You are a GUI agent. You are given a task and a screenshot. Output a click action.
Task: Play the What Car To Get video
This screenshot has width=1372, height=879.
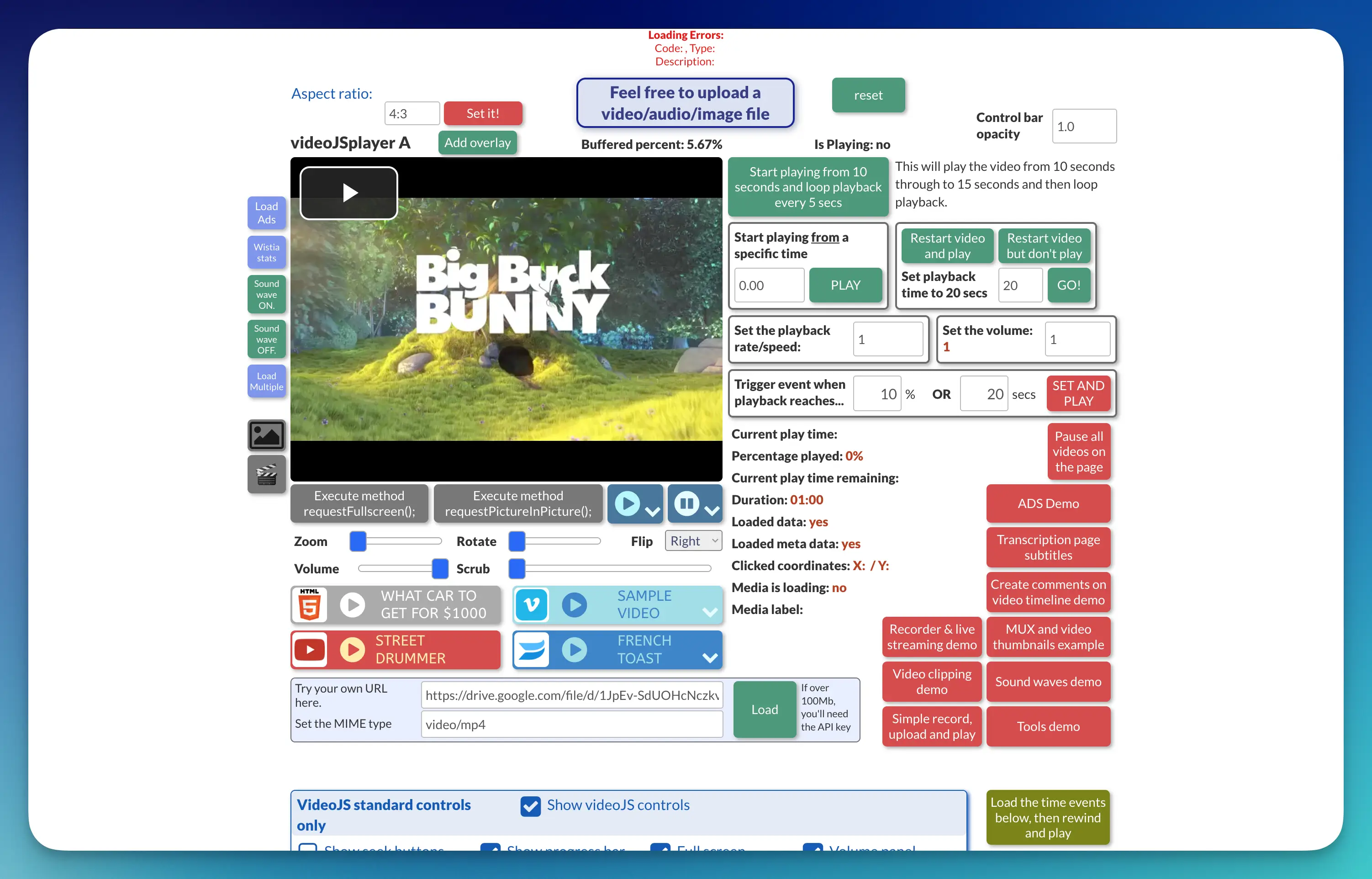tap(353, 604)
